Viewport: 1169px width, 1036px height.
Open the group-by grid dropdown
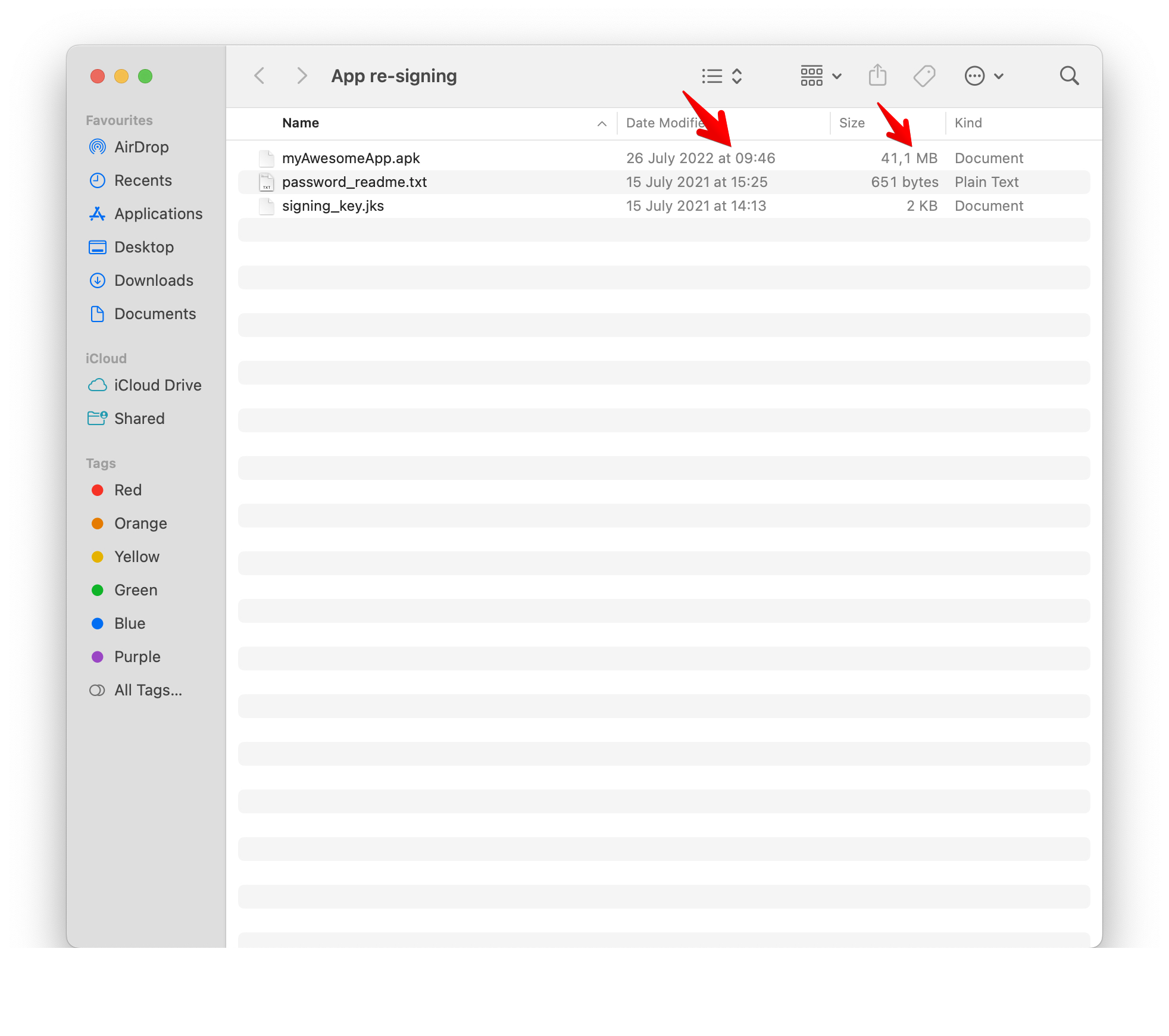pos(821,76)
